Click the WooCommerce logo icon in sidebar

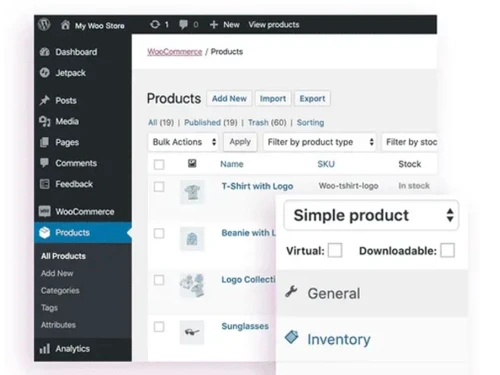pos(45,211)
